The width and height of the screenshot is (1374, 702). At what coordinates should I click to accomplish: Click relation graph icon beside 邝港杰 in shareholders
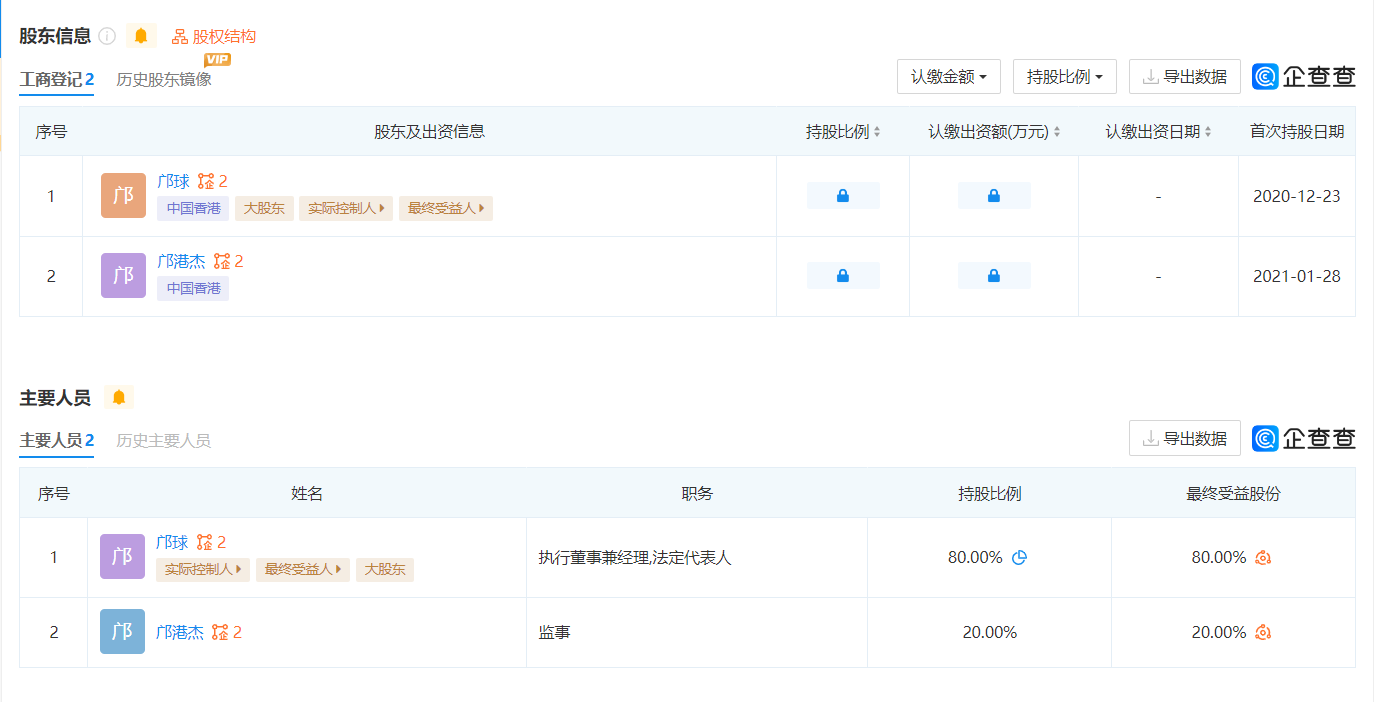click(222, 261)
